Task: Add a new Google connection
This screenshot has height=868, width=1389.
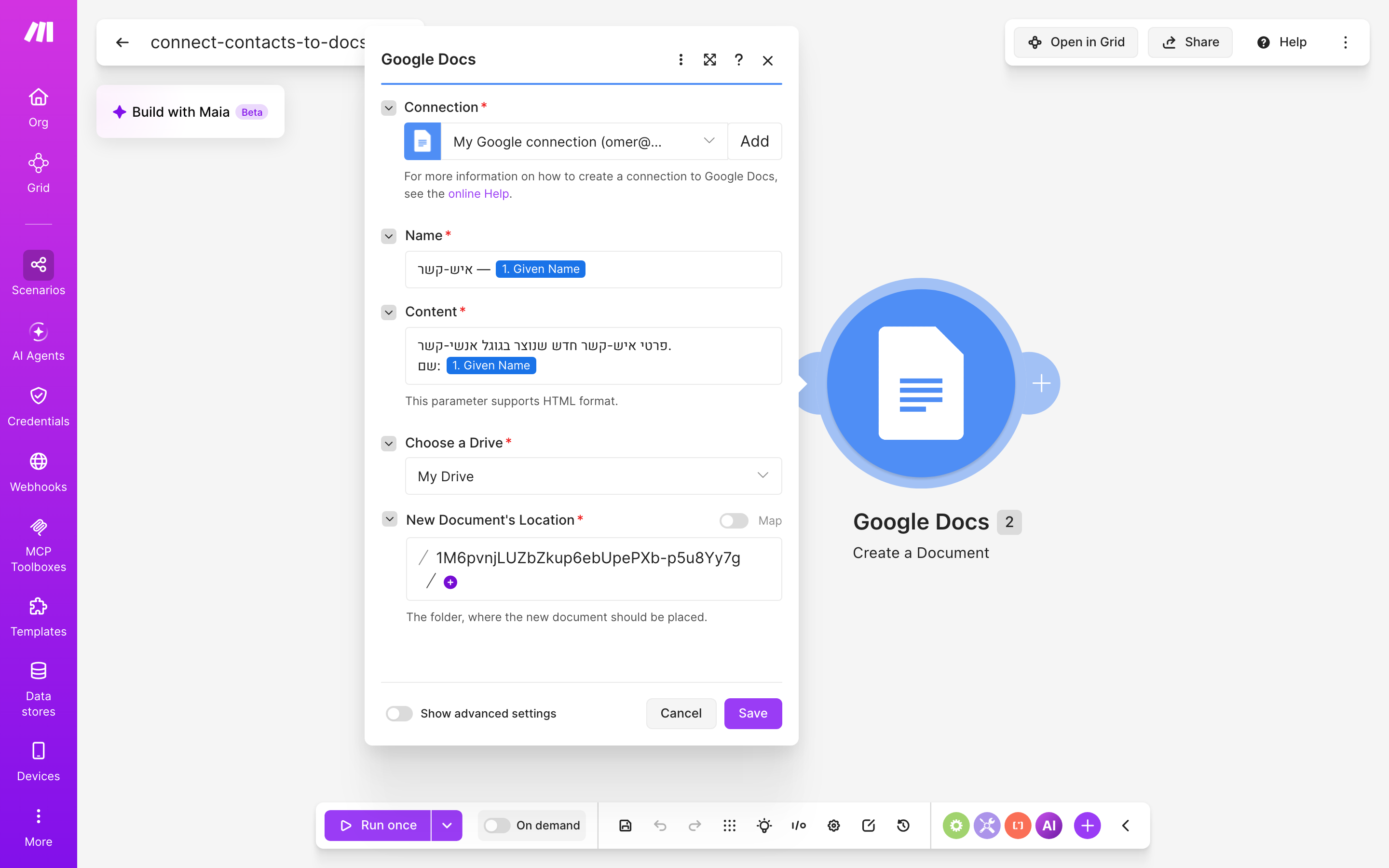Action: 754,141
